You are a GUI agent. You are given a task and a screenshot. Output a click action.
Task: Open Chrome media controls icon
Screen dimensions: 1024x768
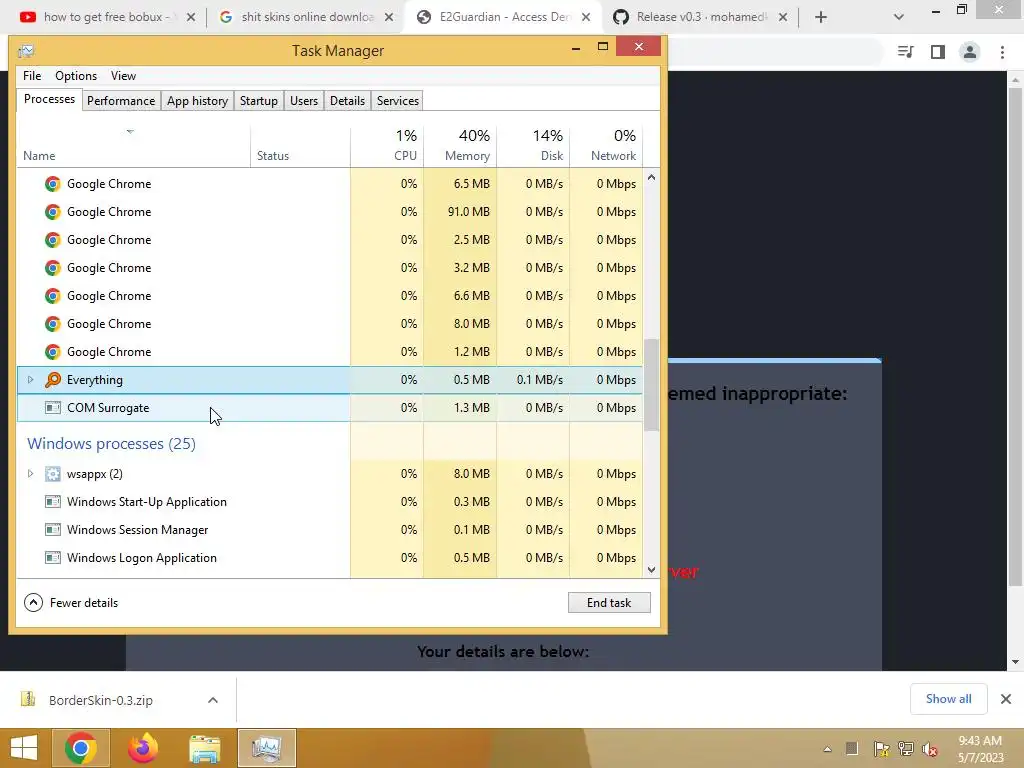pos(905,52)
